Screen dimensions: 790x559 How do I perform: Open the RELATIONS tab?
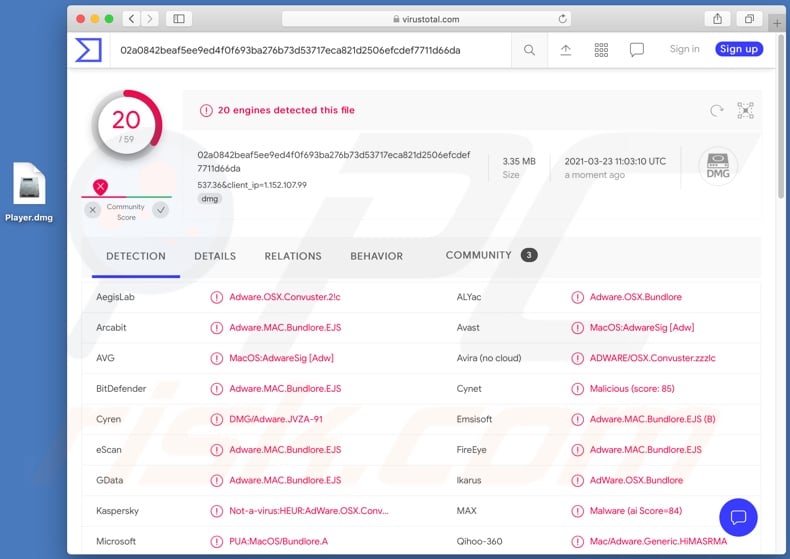[x=293, y=256]
